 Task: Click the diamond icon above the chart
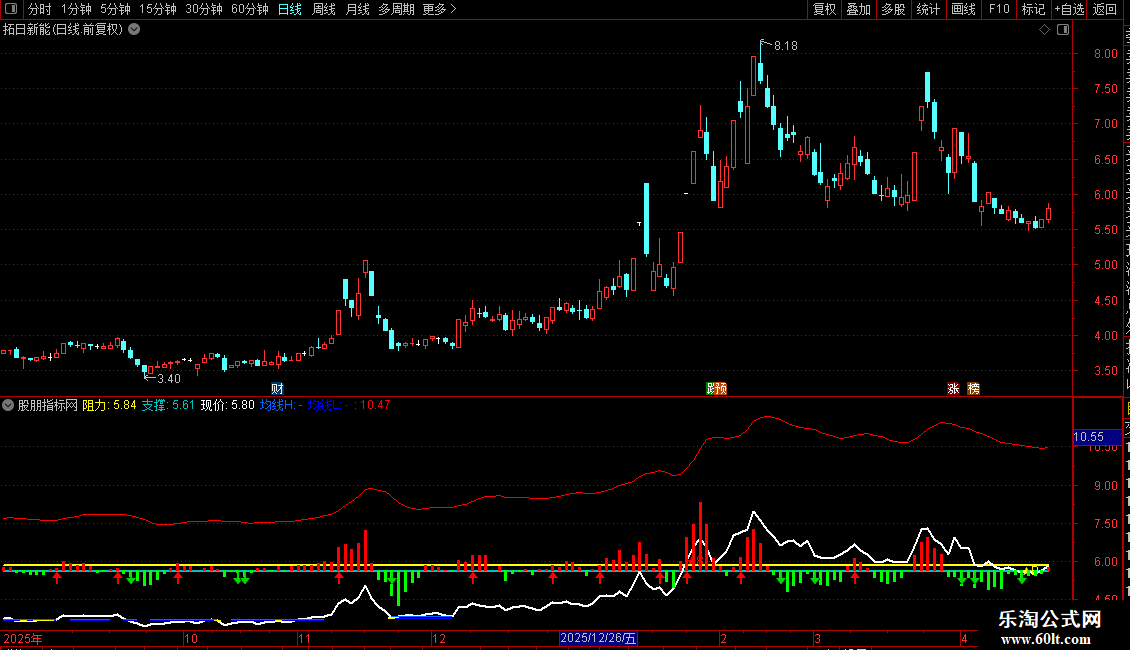pyautogui.click(x=1044, y=30)
